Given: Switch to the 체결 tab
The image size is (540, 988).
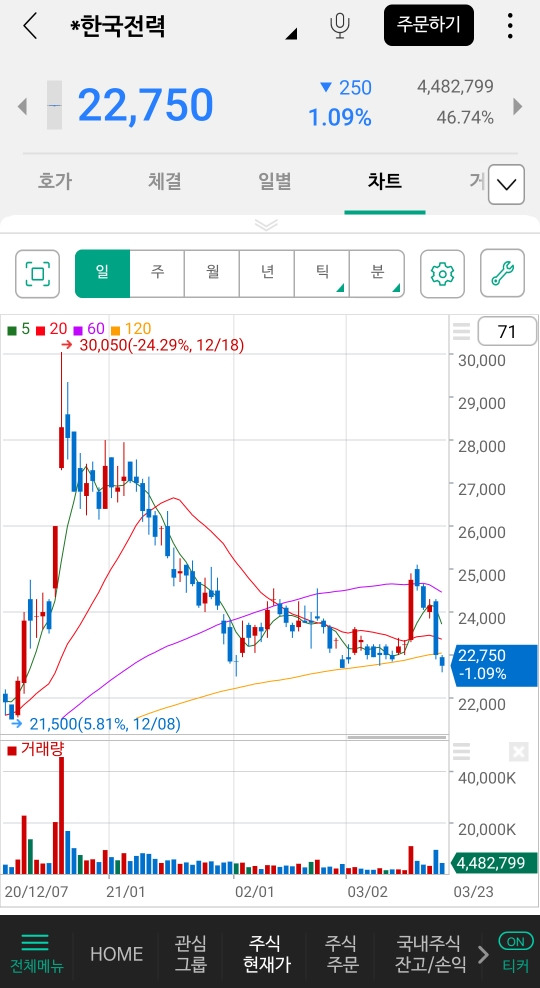Looking at the screenshot, I should click(x=165, y=181).
